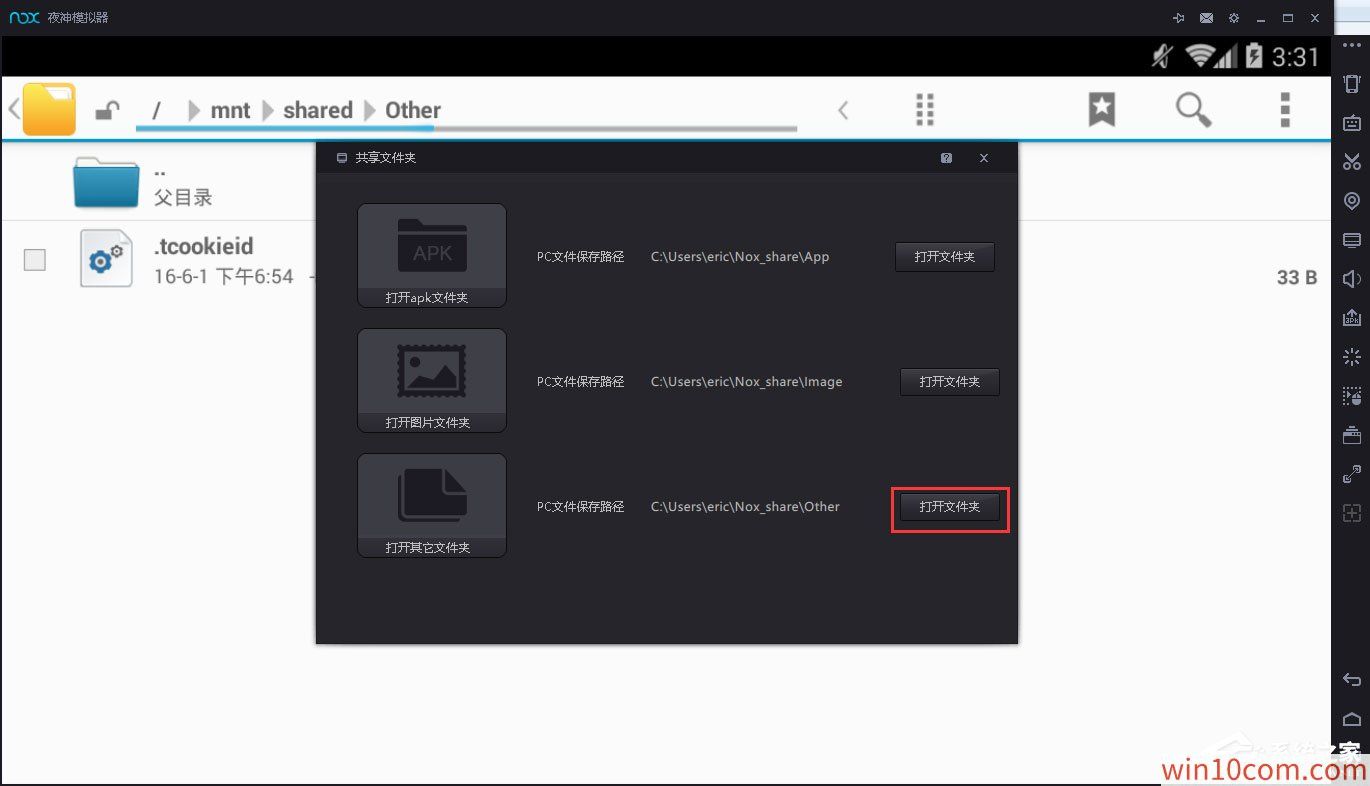Open the three-dot overflow menu
This screenshot has width=1370, height=786.
[x=1285, y=110]
